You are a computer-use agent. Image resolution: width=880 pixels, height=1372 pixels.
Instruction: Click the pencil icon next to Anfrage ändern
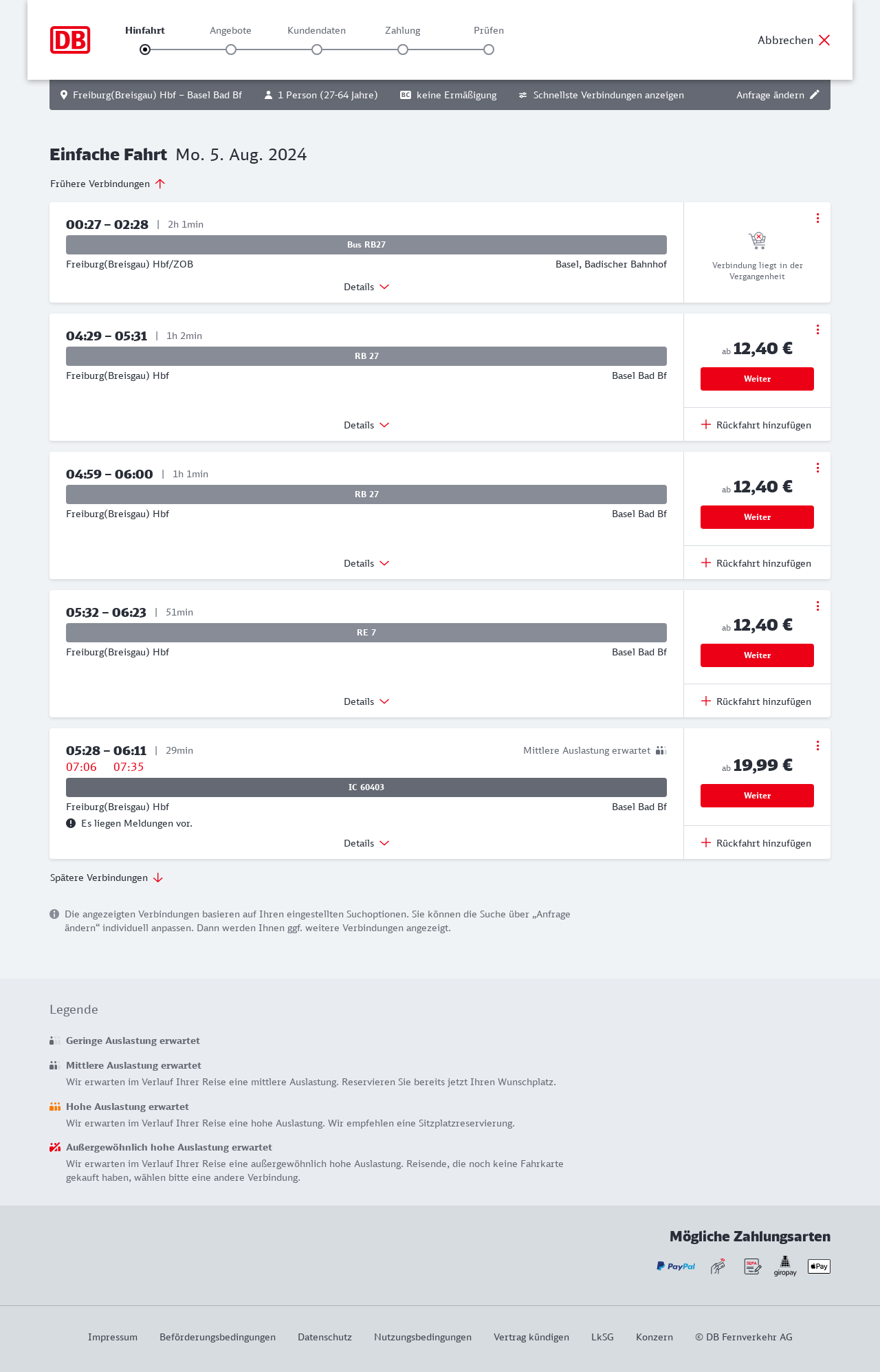[x=815, y=95]
